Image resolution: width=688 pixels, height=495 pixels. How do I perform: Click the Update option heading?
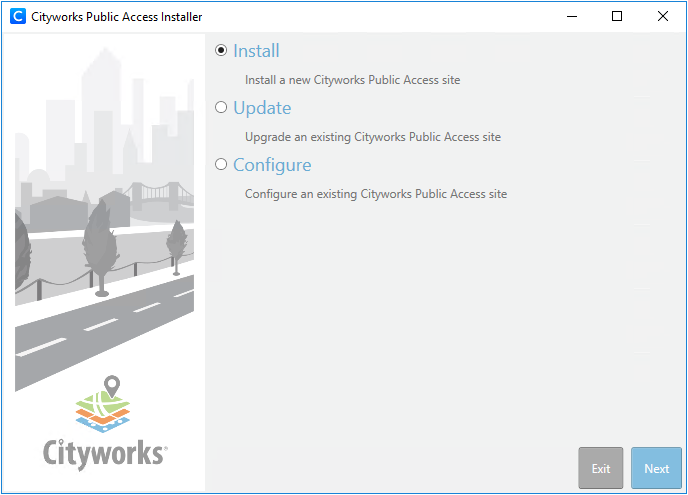pyautogui.click(x=262, y=108)
